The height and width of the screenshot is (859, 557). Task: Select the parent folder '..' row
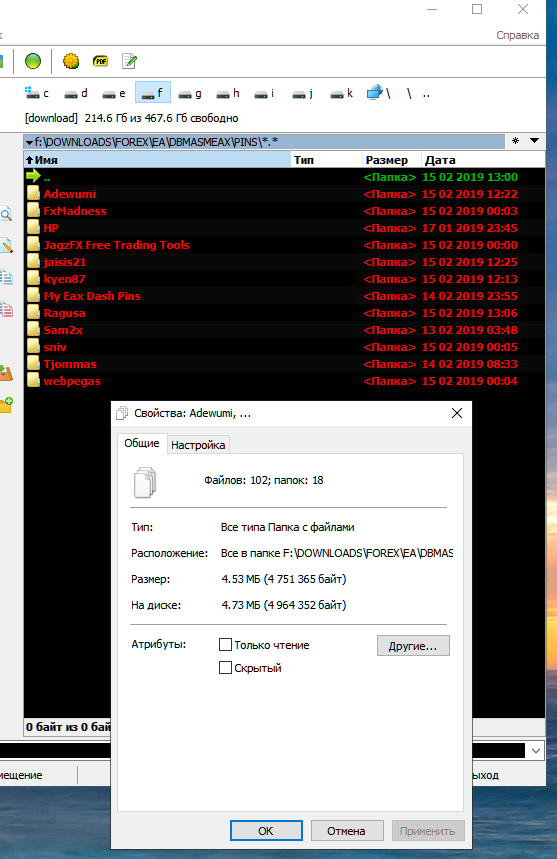tap(284, 177)
